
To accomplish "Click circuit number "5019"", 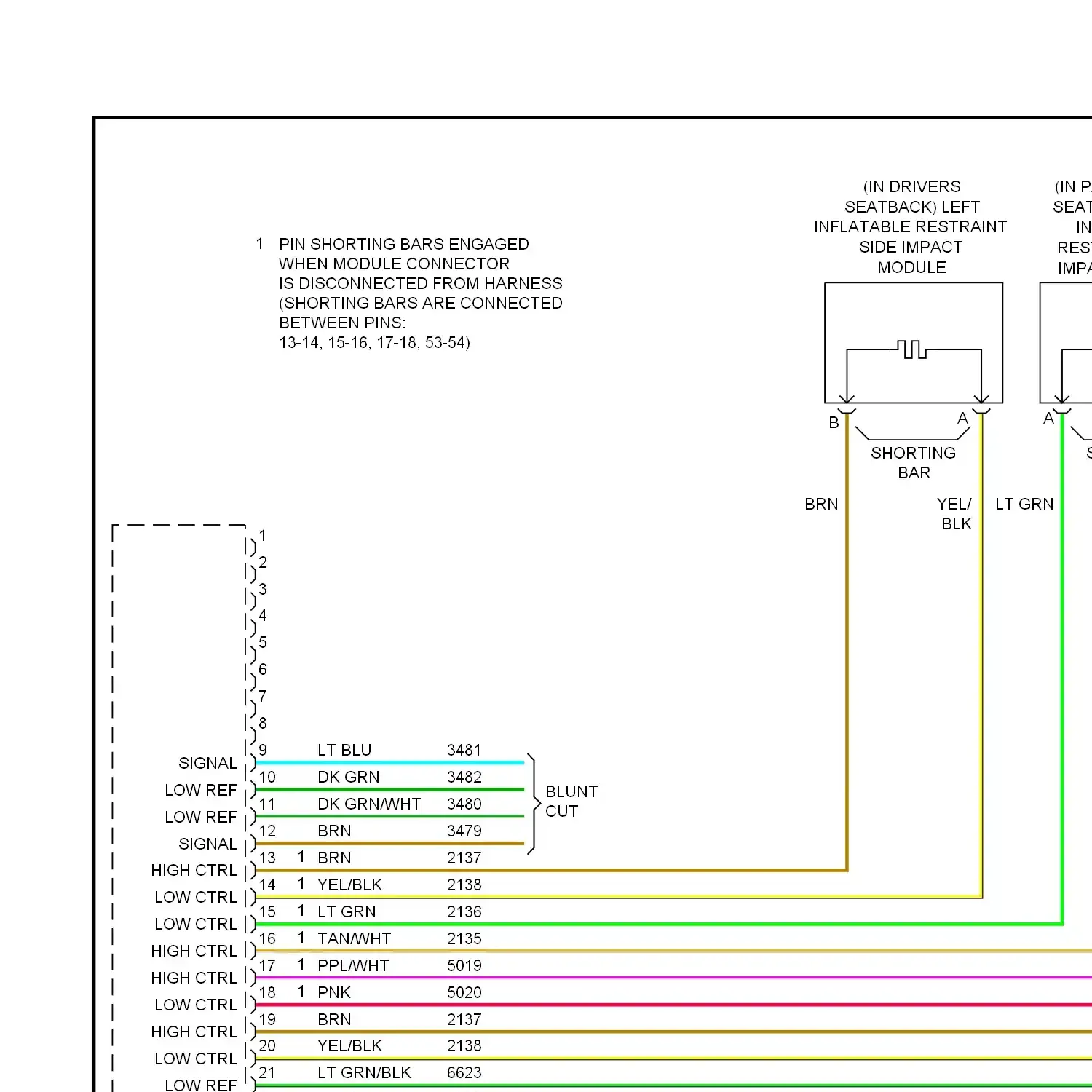I will 464,965.
